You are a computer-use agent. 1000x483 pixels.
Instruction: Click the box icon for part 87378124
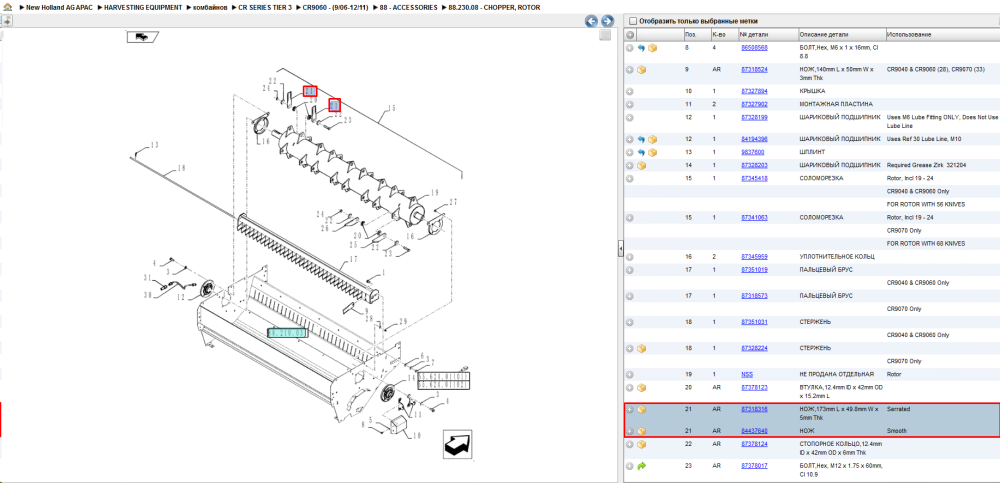pyautogui.click(x=642, y=444)
